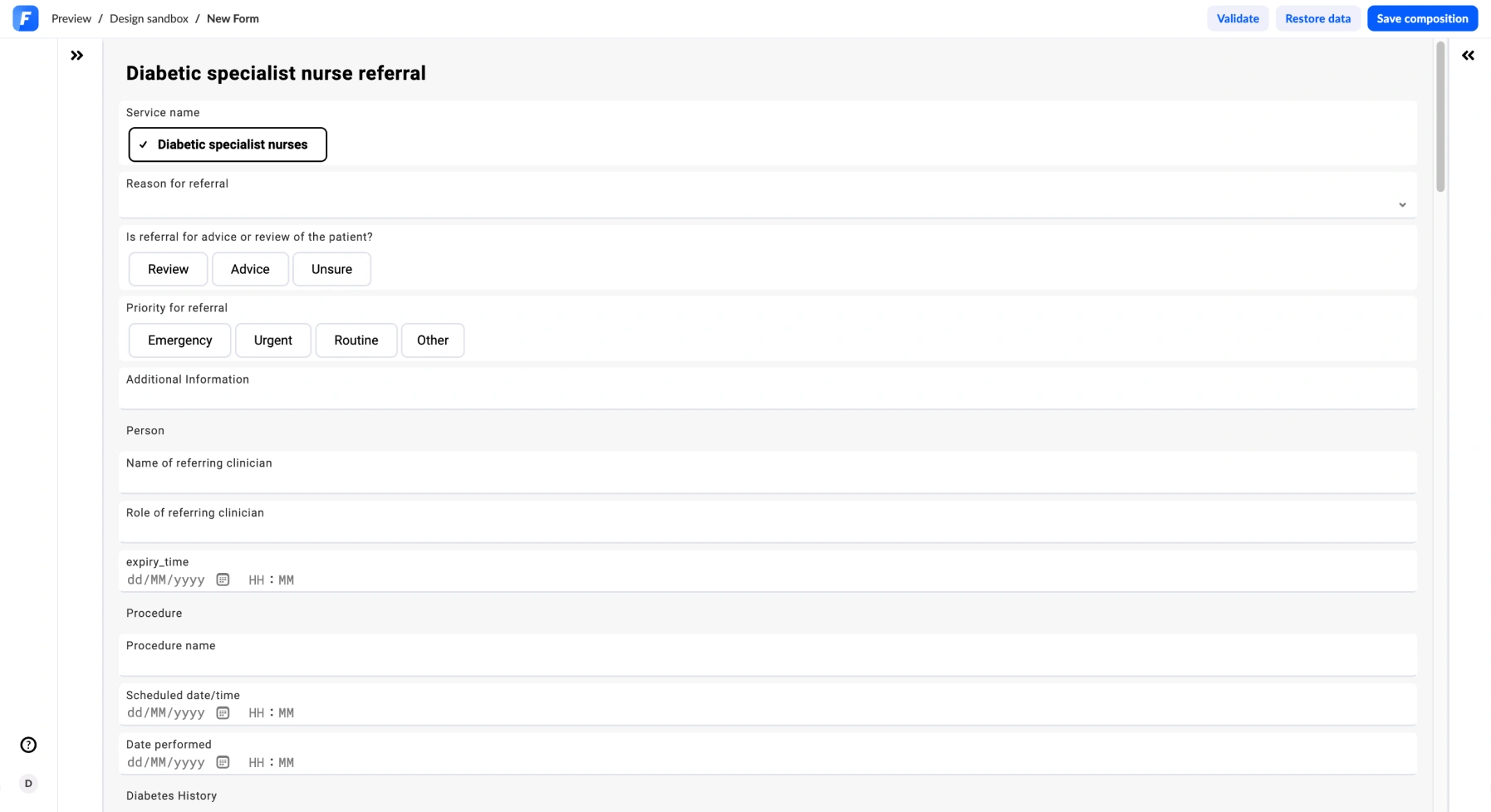Navigate to Design sandbox breadcrumb
Viewport: 1491px width, 812px height.
coord(149,18)
